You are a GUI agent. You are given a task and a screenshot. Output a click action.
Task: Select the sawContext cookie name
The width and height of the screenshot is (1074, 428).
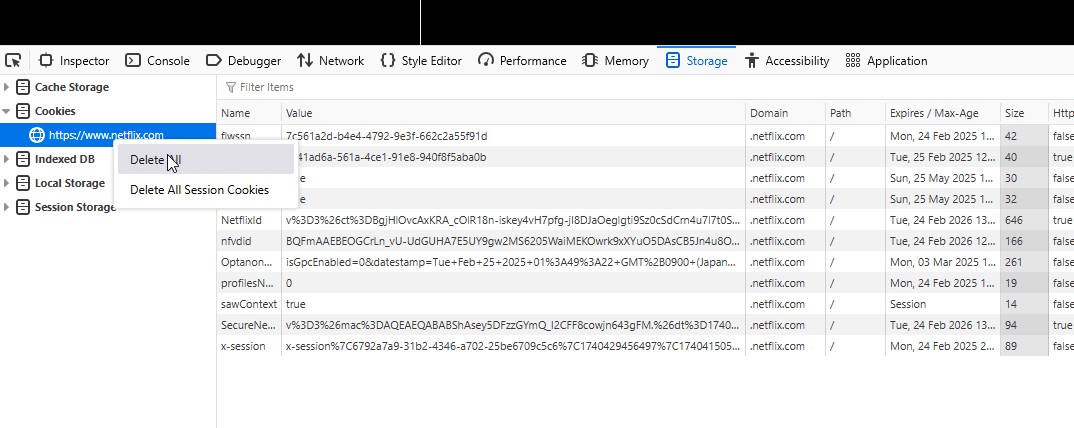pos(249,304)
